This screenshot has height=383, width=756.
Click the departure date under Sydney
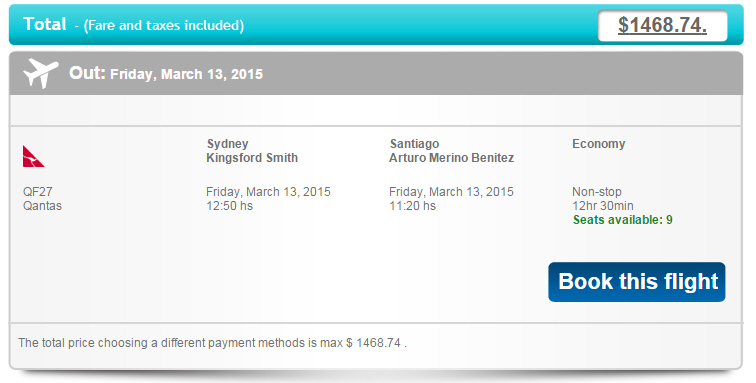[x=268, y=192]
